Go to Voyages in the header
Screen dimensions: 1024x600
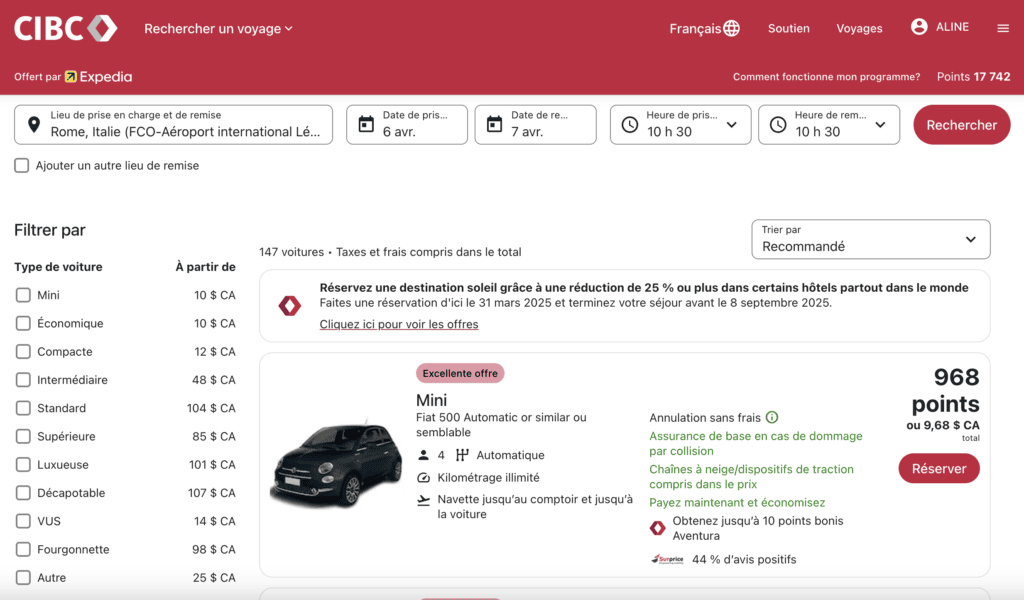(x=859, y=28)
